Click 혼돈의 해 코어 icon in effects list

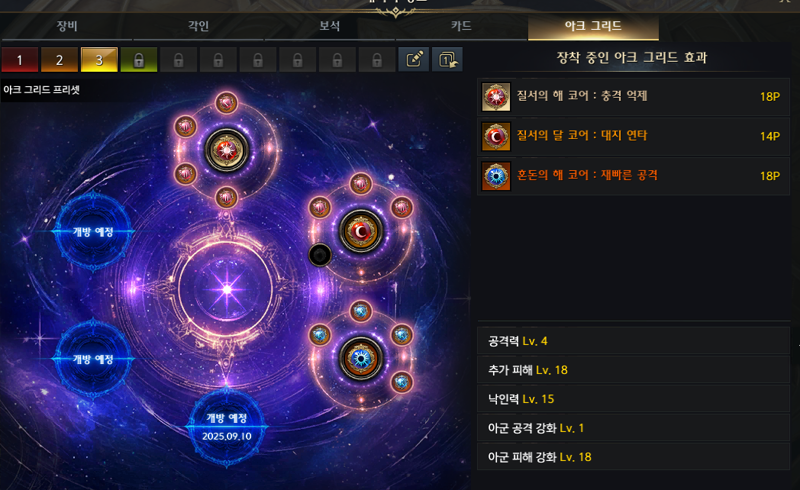496,176
